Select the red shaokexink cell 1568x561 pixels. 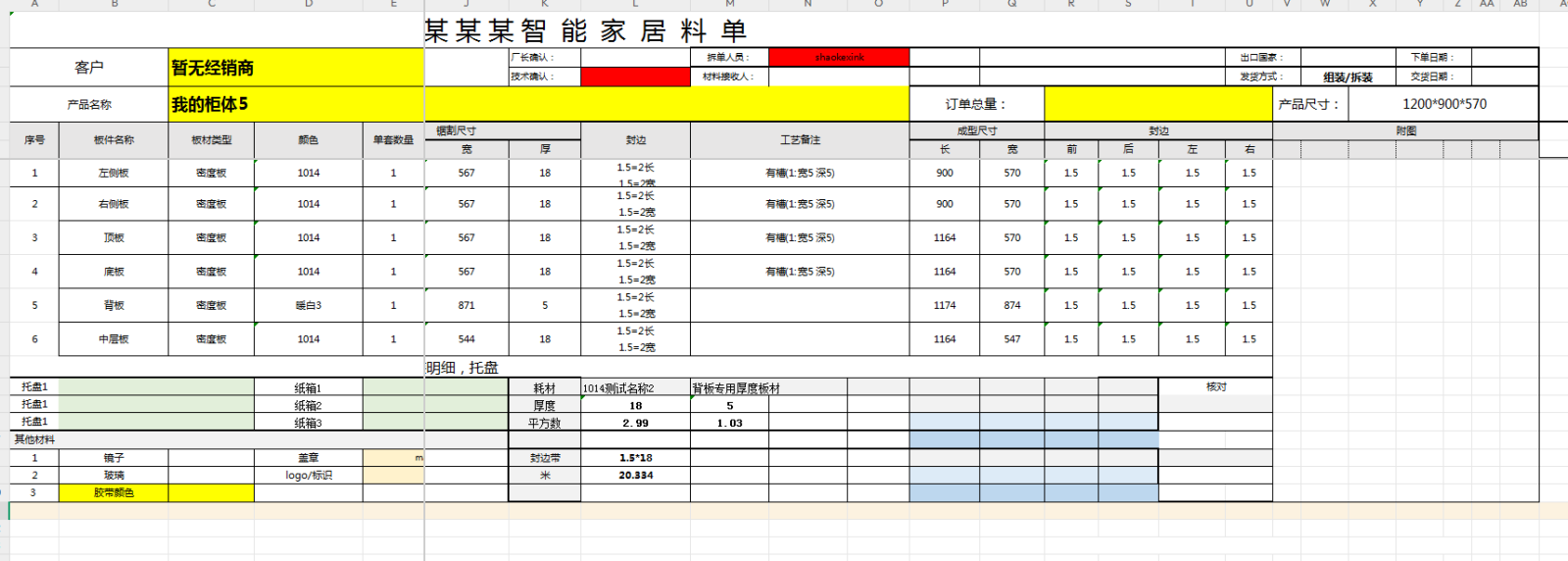click(839, 58)
